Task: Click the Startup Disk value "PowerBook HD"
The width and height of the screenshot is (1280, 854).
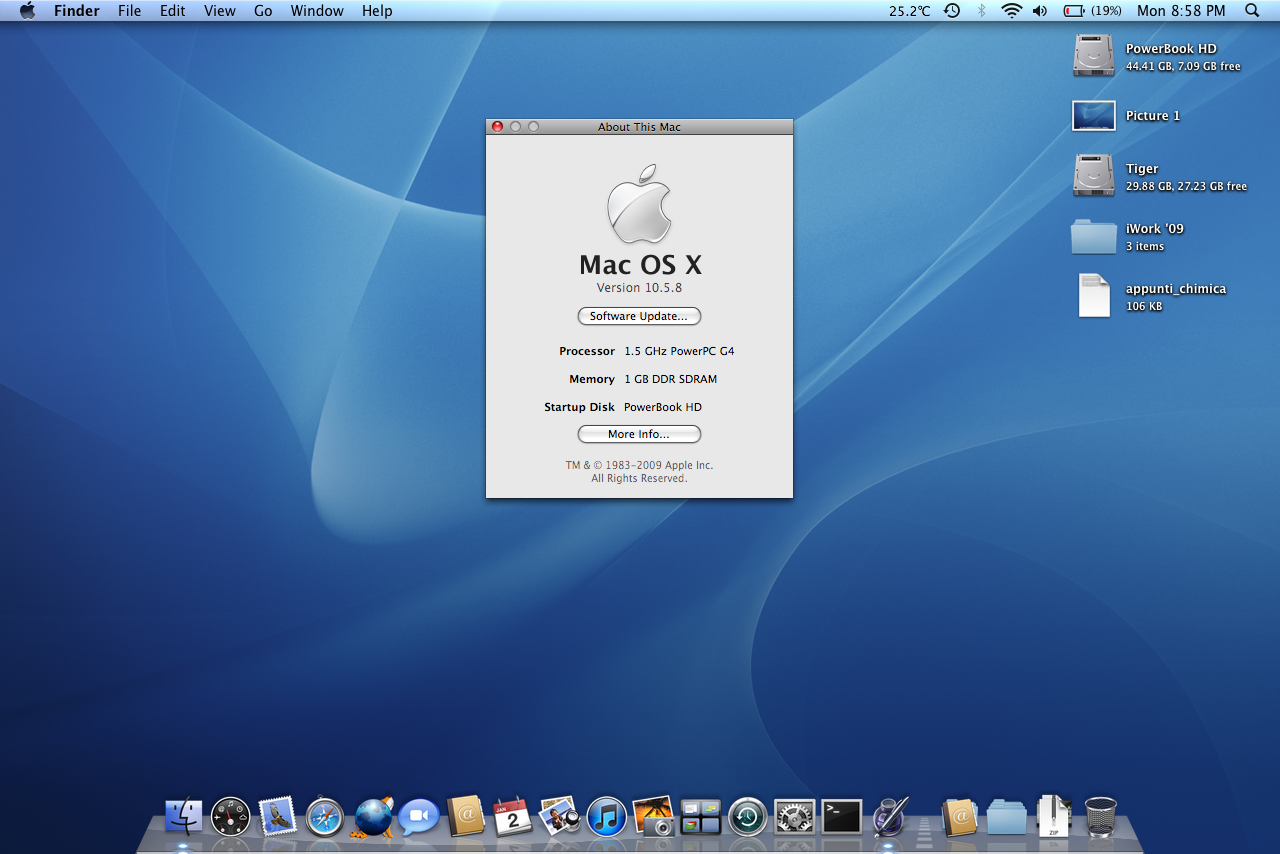Action: click(663, 407)
